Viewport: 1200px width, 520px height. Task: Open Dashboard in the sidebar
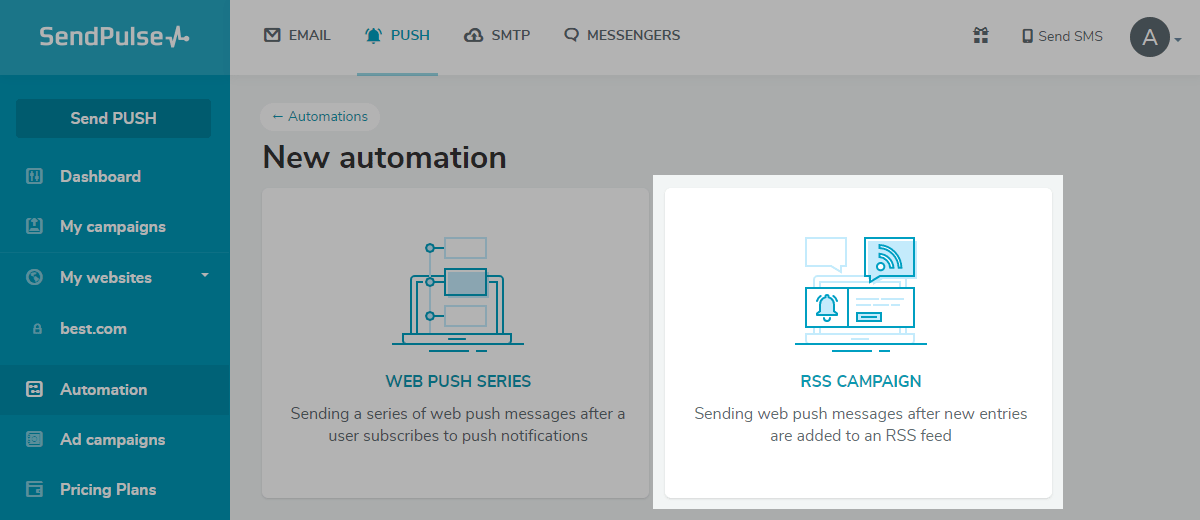(x=100, y=176)
